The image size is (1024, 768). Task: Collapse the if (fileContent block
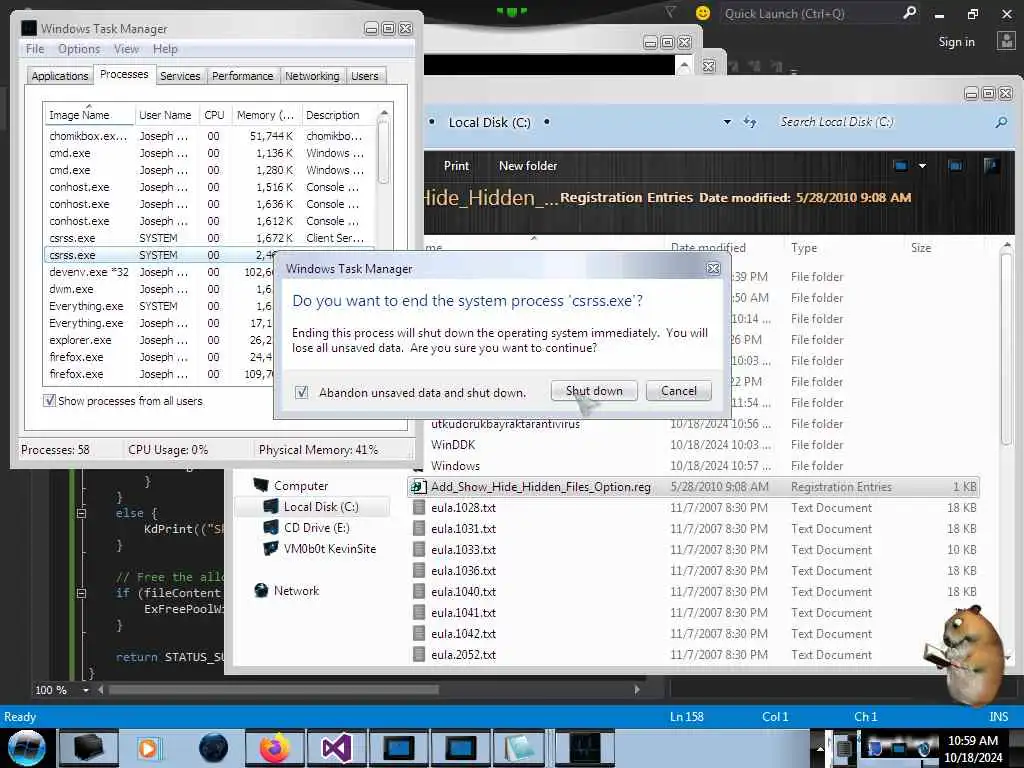(82, 593)
